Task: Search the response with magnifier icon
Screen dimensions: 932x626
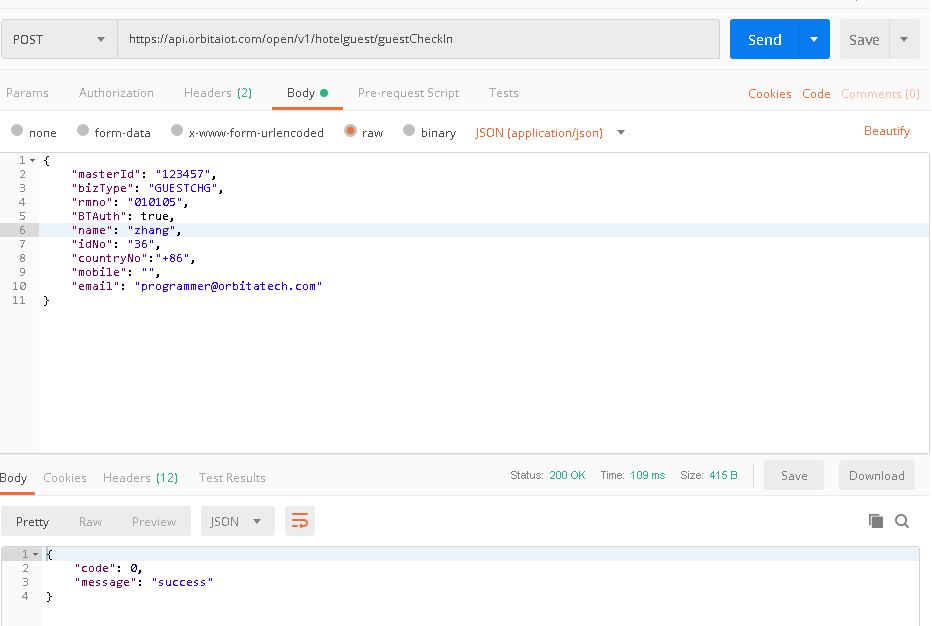Action: click(x=902, y=521)
